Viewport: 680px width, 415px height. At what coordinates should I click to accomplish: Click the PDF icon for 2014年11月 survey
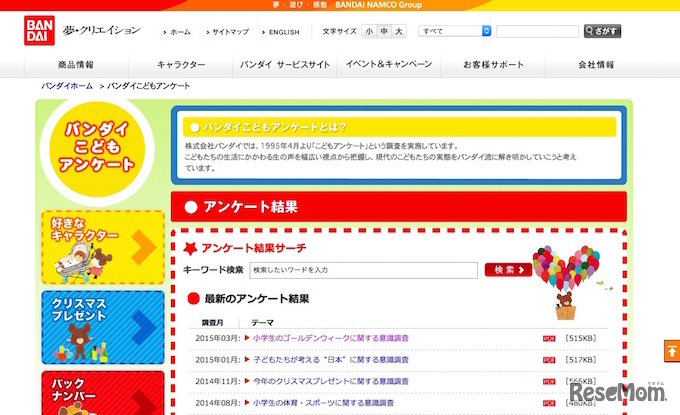(x=549, y=382)
